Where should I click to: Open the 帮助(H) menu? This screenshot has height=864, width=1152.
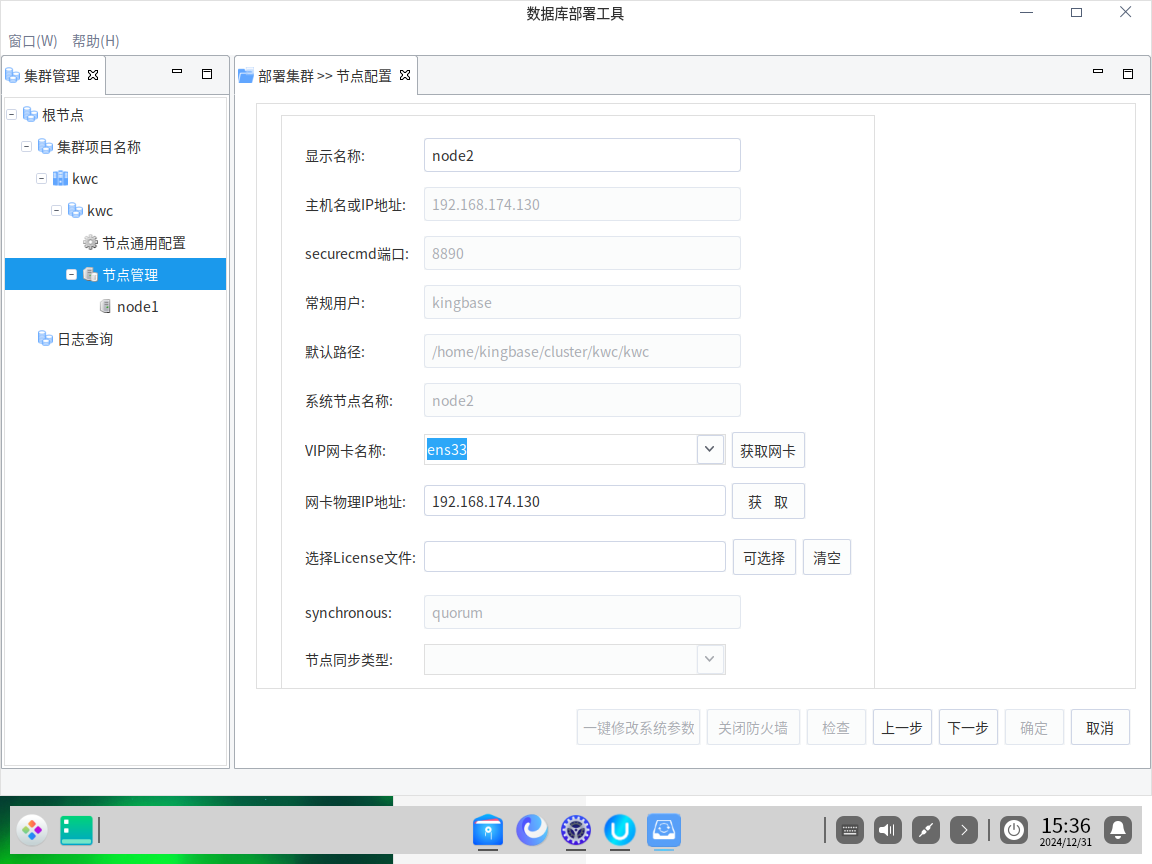[95, 41]
